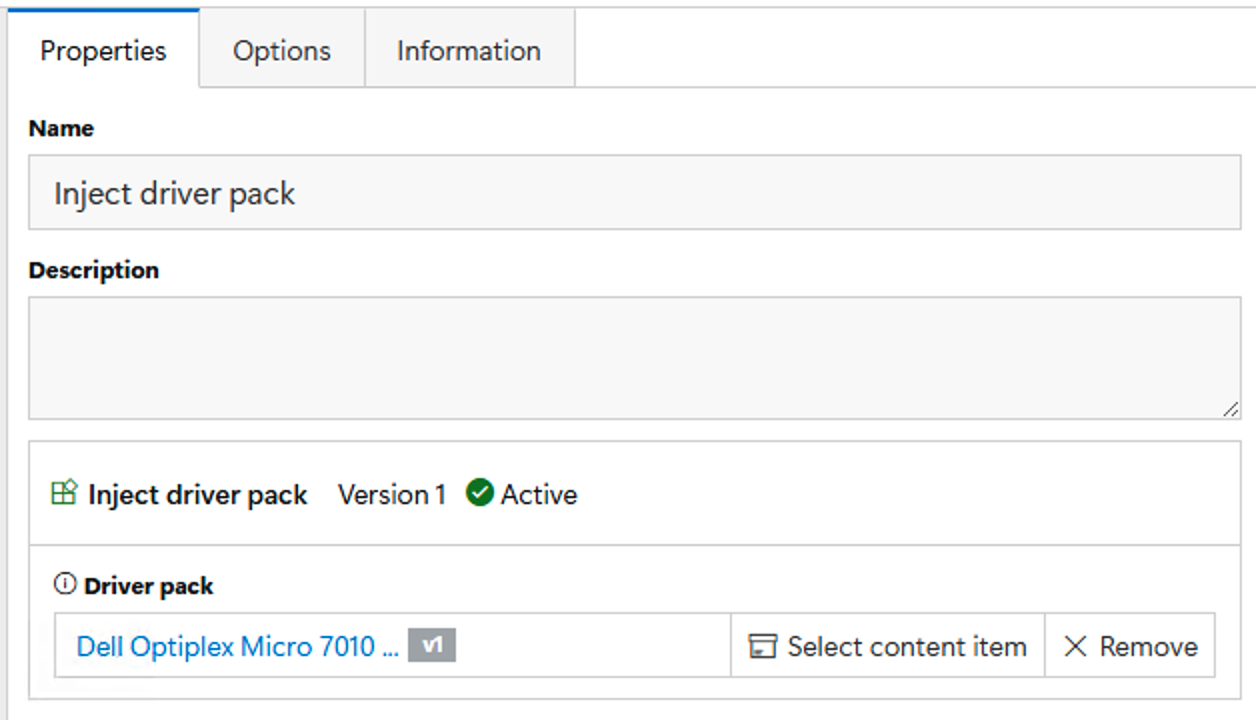Click the v1 version badge

(x=433, y=646)
